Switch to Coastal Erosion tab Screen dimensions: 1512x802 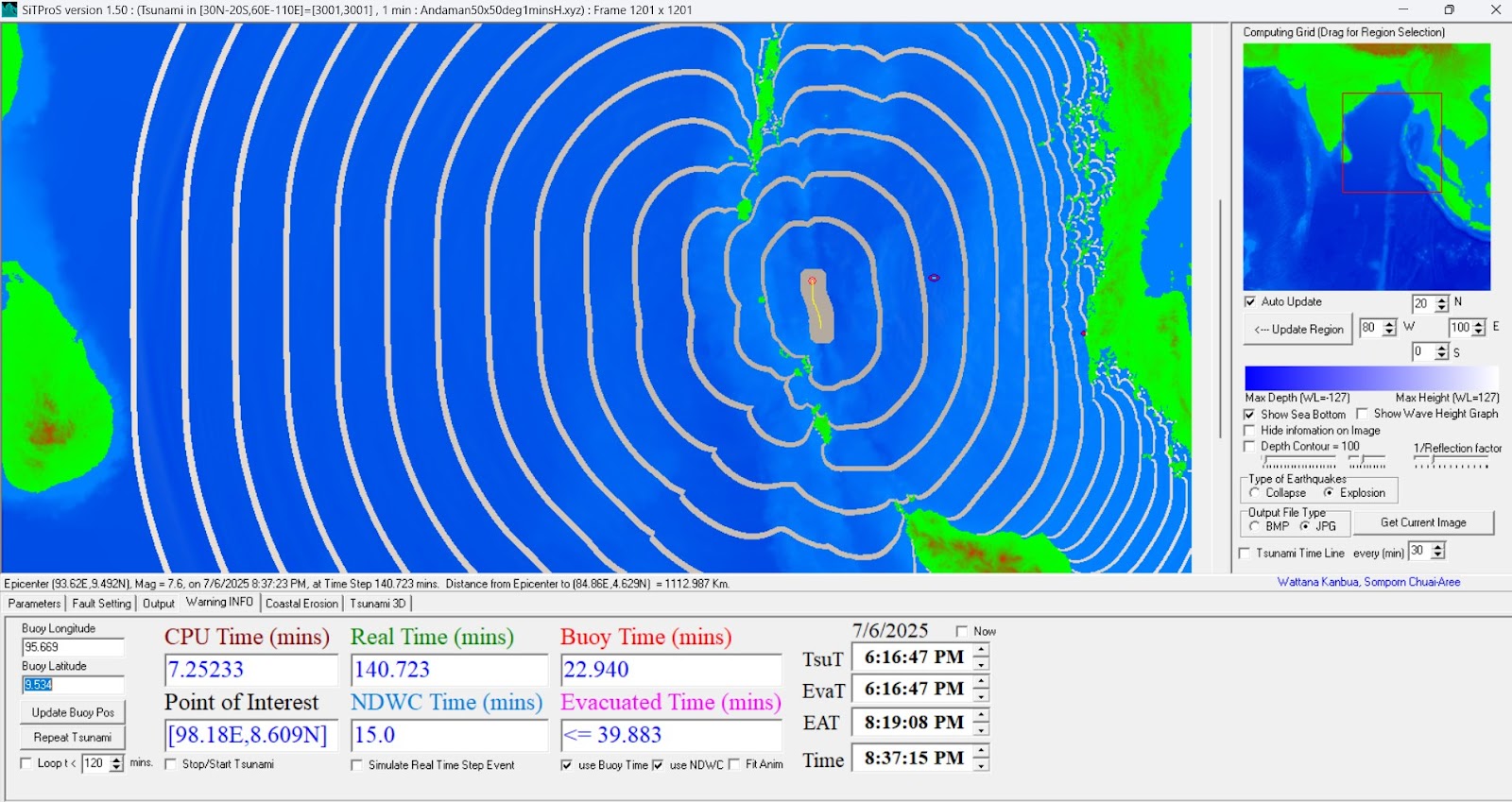click(301, 604)
